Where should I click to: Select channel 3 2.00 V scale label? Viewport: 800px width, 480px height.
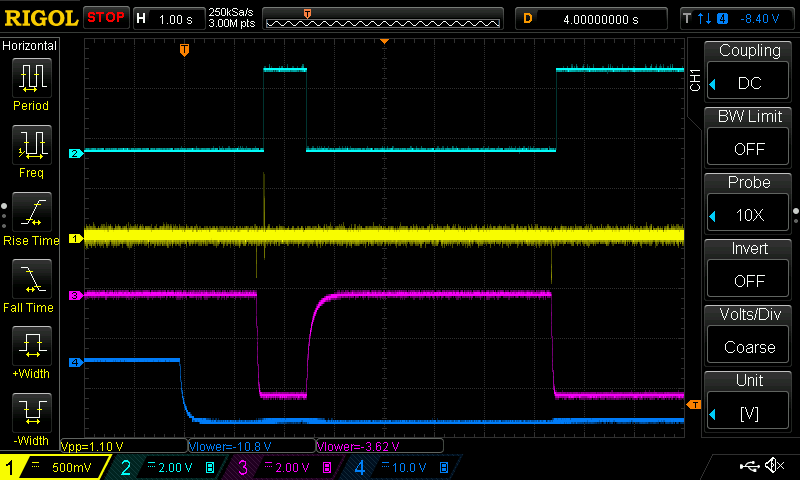[292, 467]
